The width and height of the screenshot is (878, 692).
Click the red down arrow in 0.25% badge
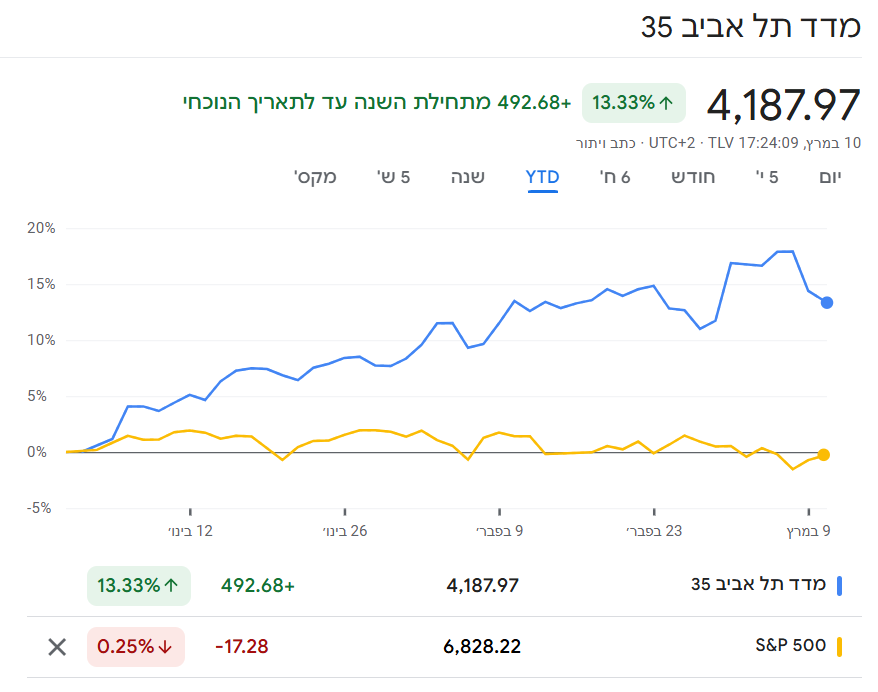coord(165,647)
